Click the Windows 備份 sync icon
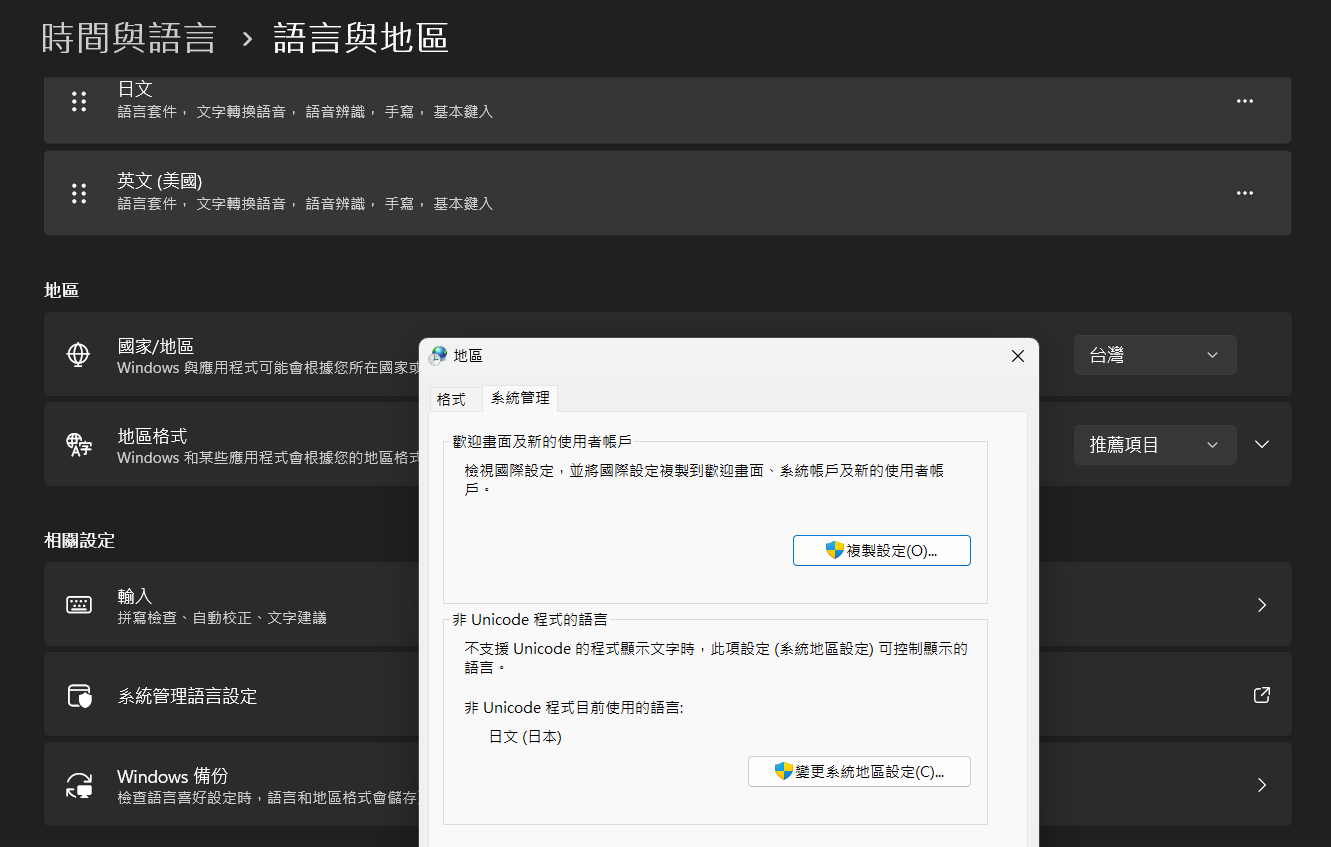This screenshot has width=1331, height=847. tap(79, 785)
